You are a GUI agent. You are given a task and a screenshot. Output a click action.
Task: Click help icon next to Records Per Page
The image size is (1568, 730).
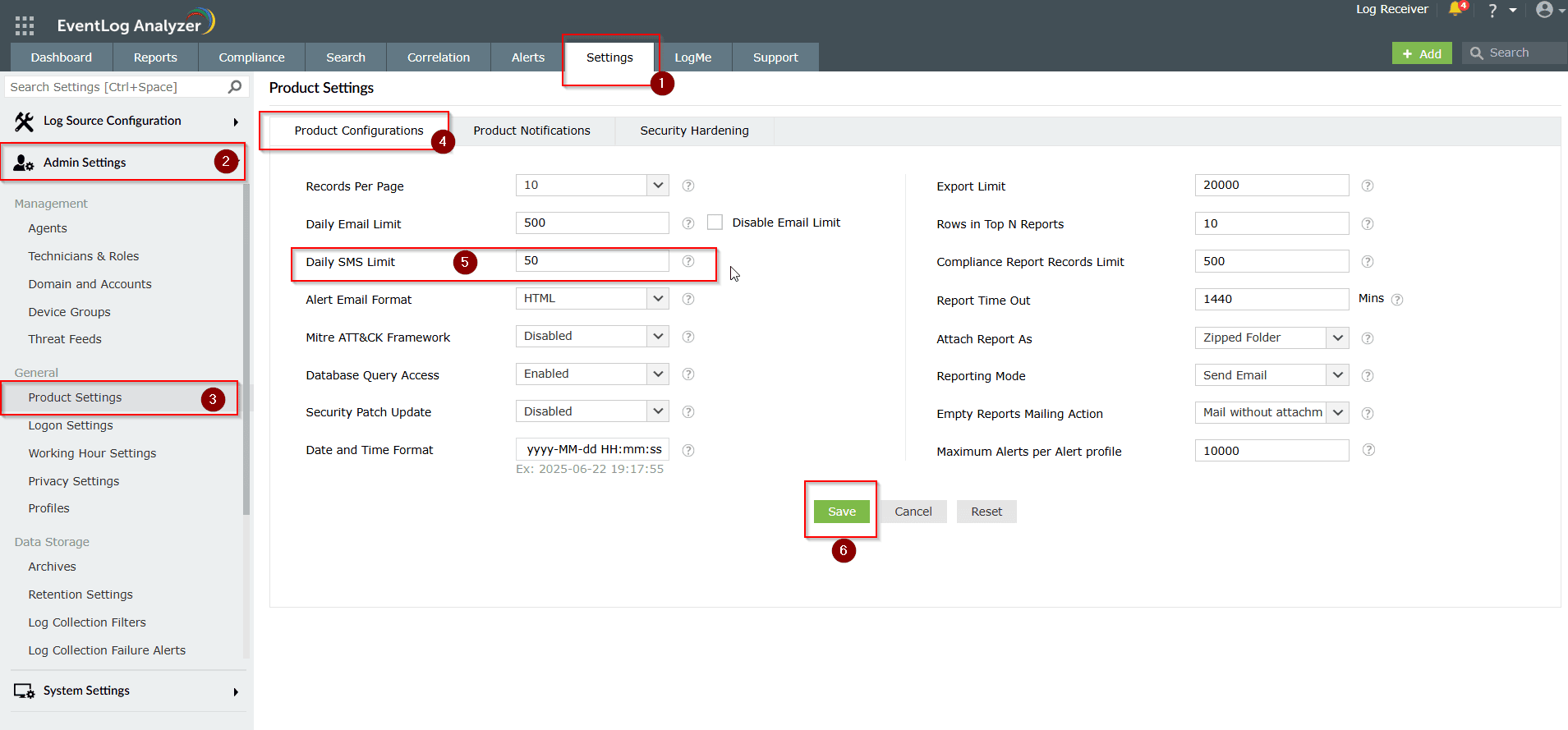(688, 186)
